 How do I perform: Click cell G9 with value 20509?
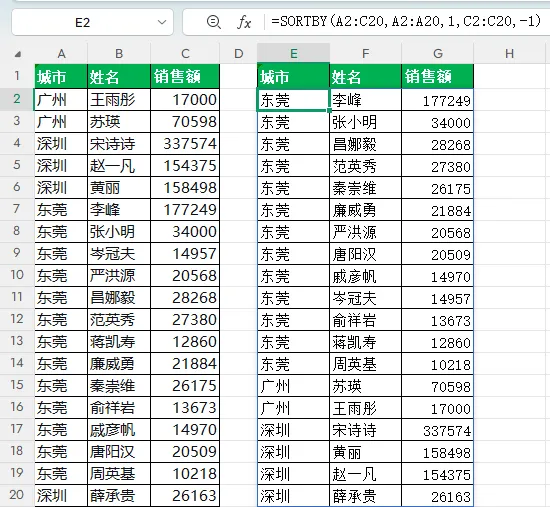[x=438, y=254]
